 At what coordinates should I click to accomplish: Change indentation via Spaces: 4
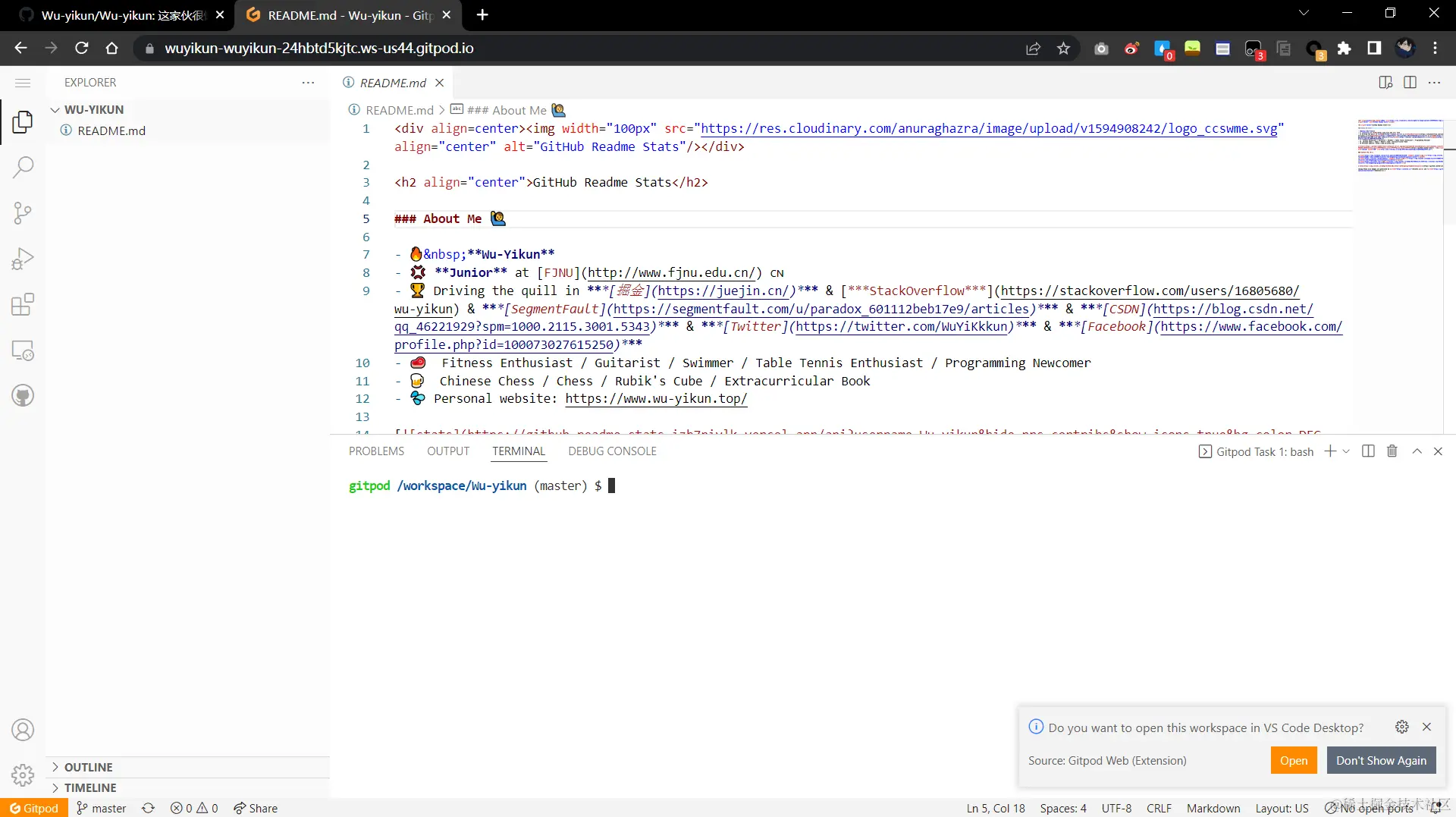point(1062,808)
